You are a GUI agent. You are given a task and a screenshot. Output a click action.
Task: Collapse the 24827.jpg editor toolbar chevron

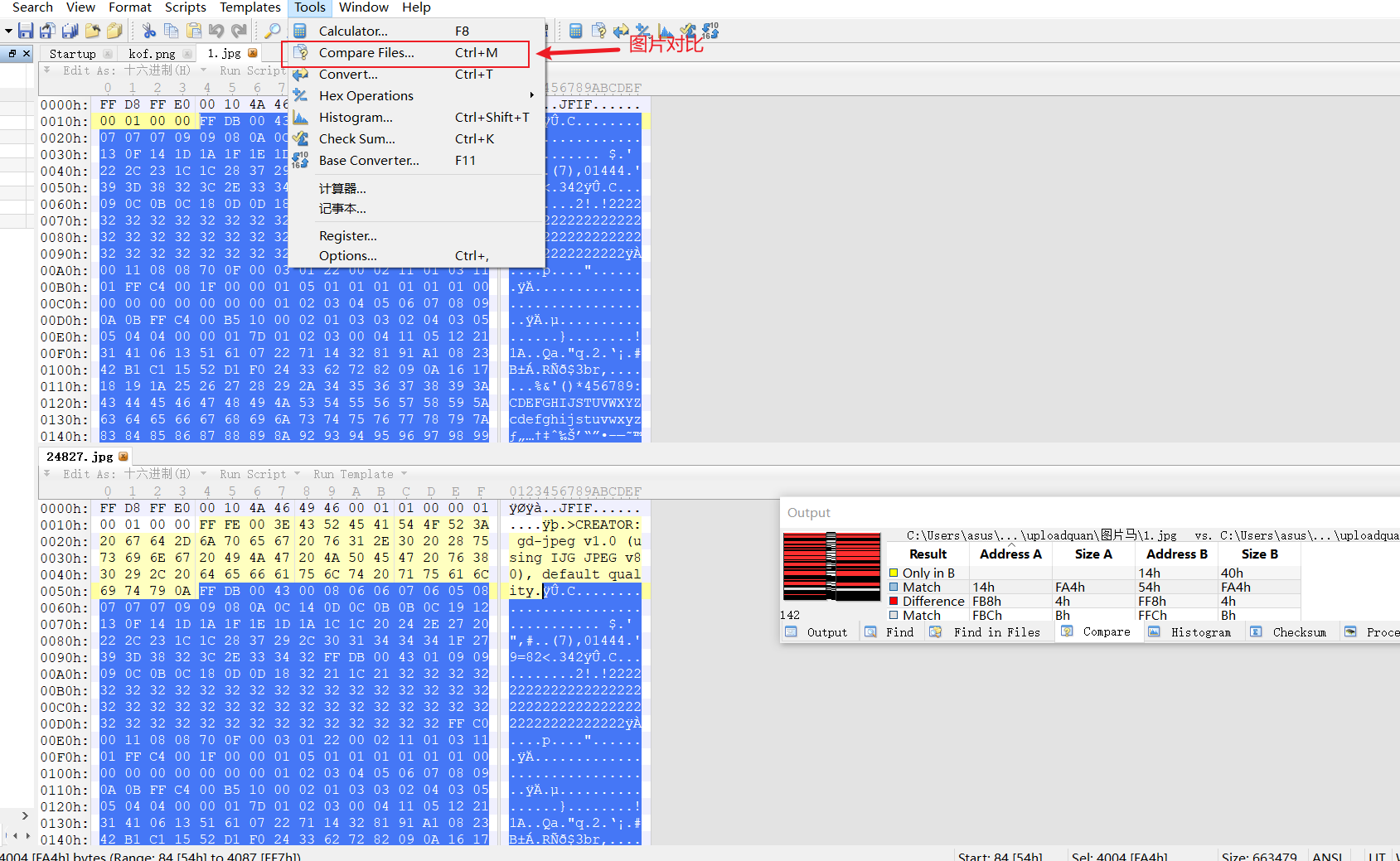pos(47,473)
